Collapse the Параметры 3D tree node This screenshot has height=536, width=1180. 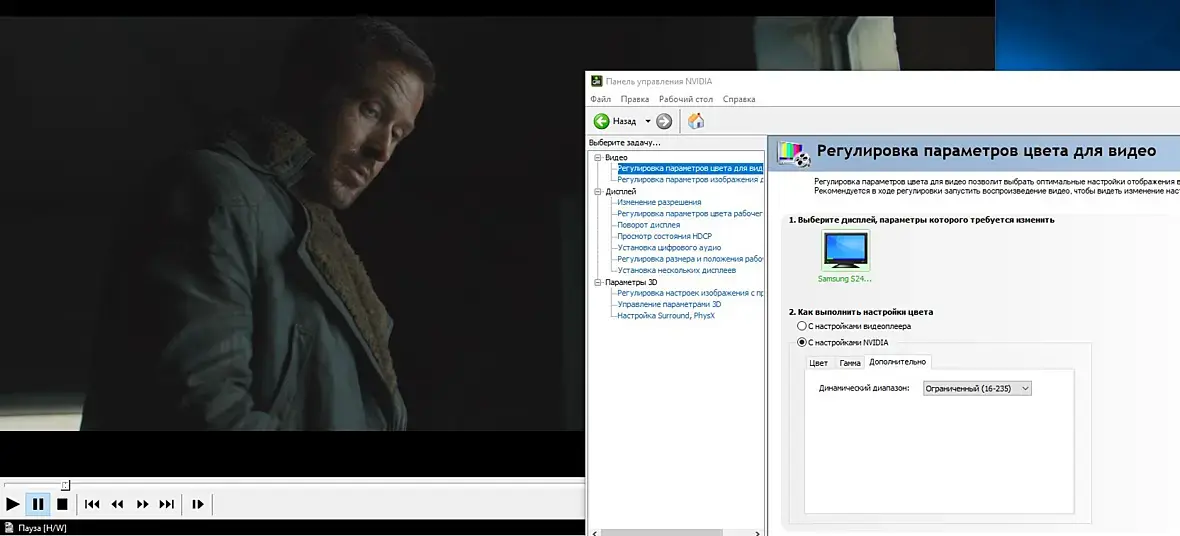pos(598,282)
